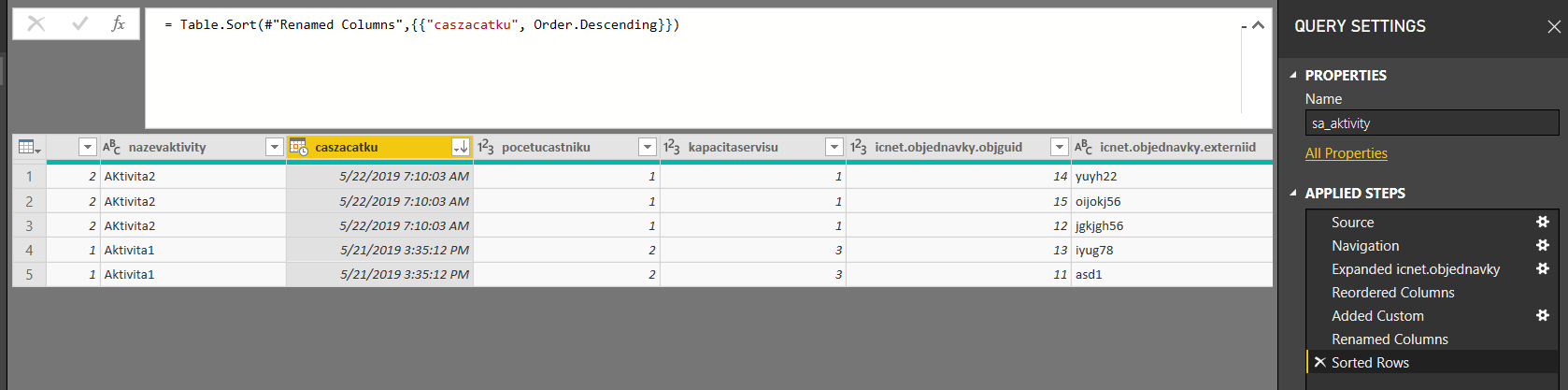Open settings gear for Source step

(1543, 222)
